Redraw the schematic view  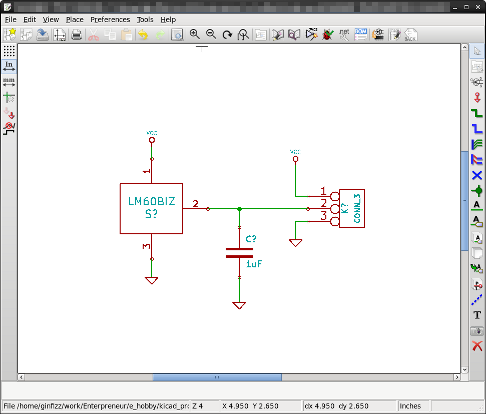[x=227, y=35]
